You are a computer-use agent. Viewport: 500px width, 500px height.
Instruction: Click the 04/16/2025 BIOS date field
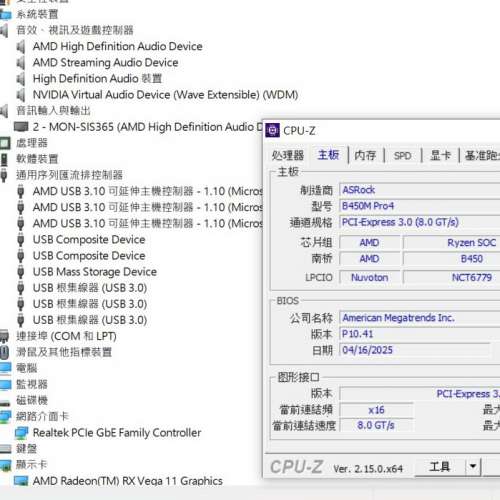[415, 350]
